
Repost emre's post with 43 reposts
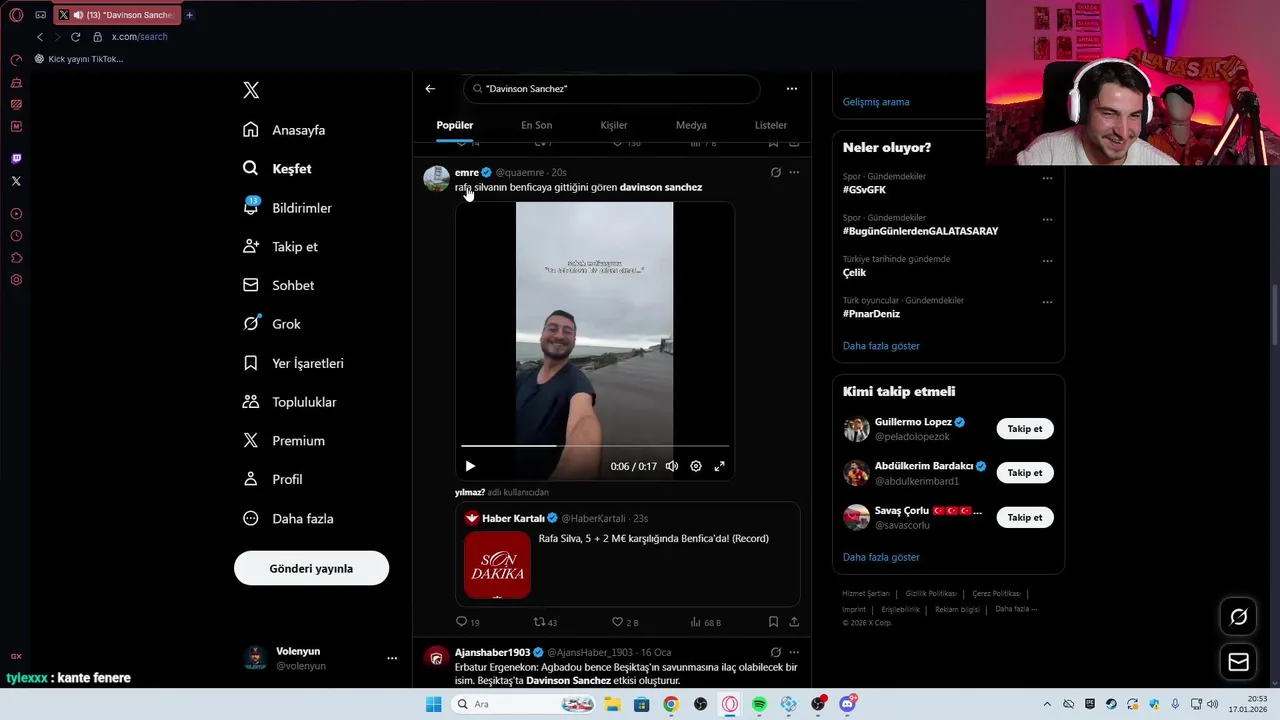pyautogui.click(x=545, y=622)
